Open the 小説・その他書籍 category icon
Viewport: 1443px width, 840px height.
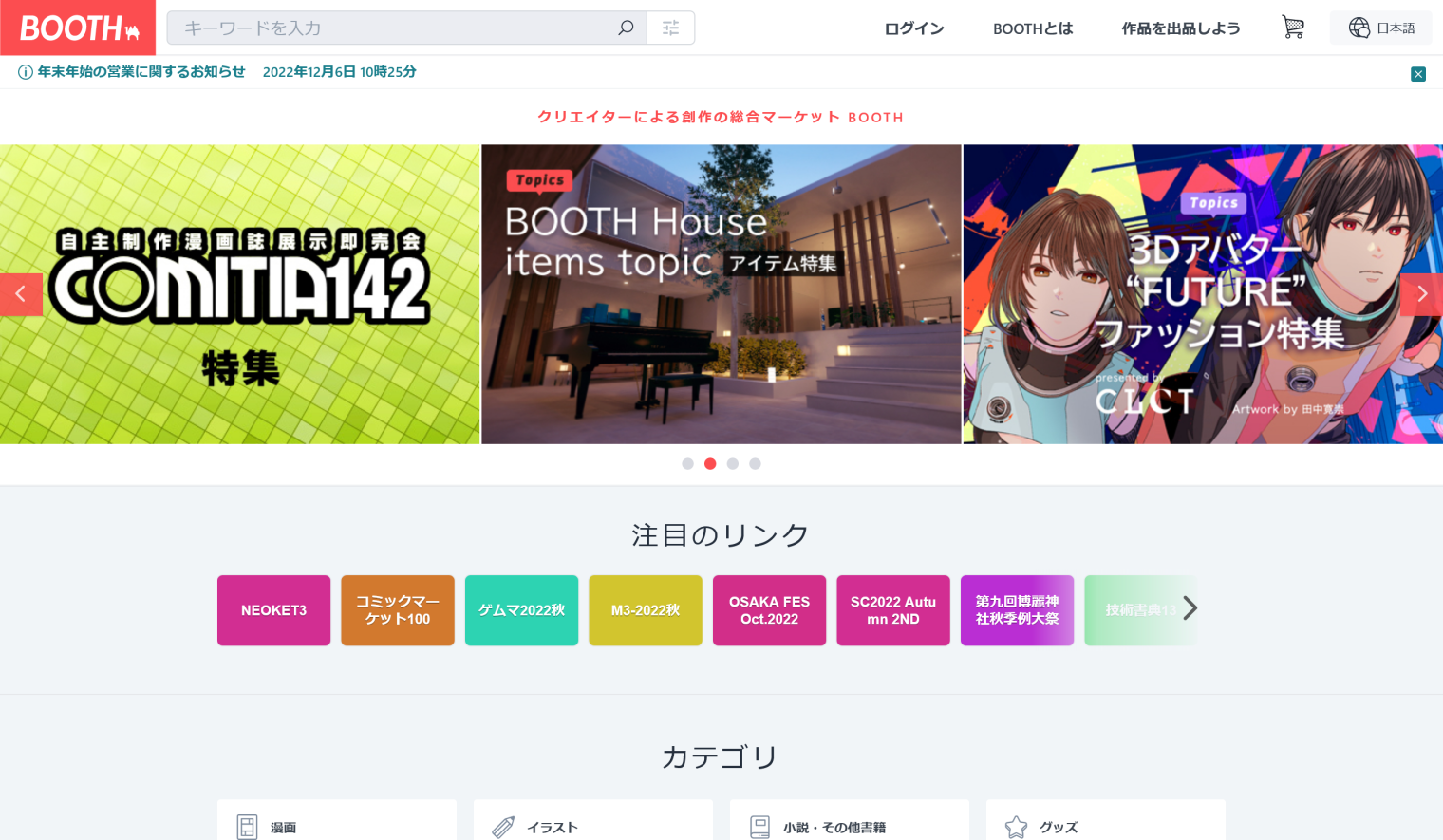759,827
